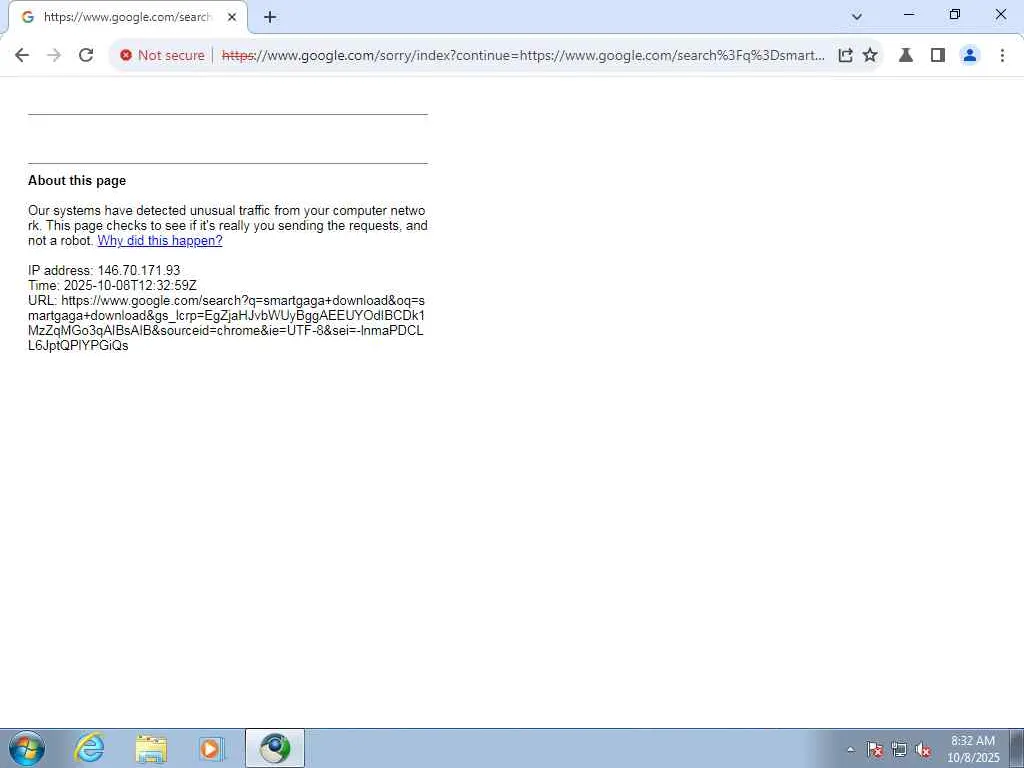This screenshot has height=768, width=1024.
Task: Reload the current page
Action: [x=86, y=56]
